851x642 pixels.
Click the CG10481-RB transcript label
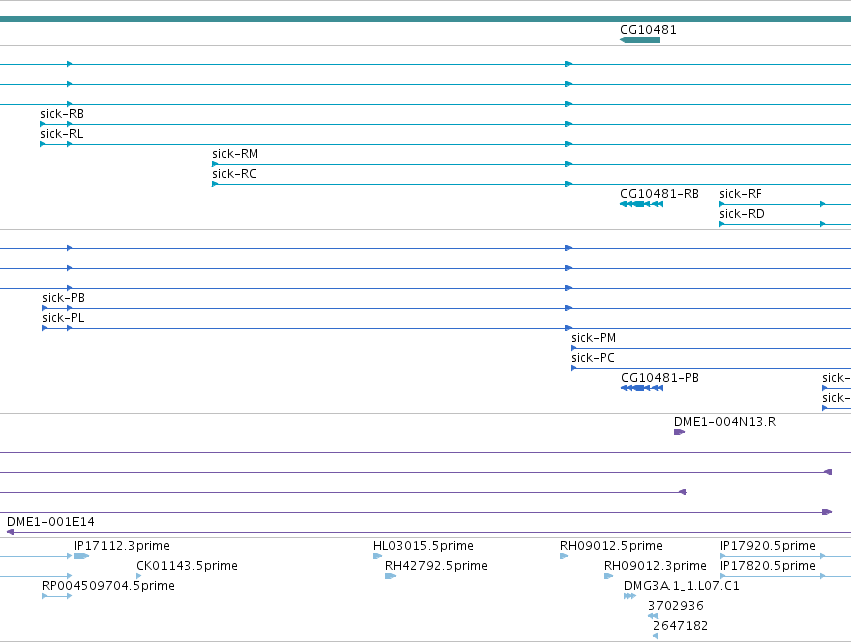click(659, 194)
